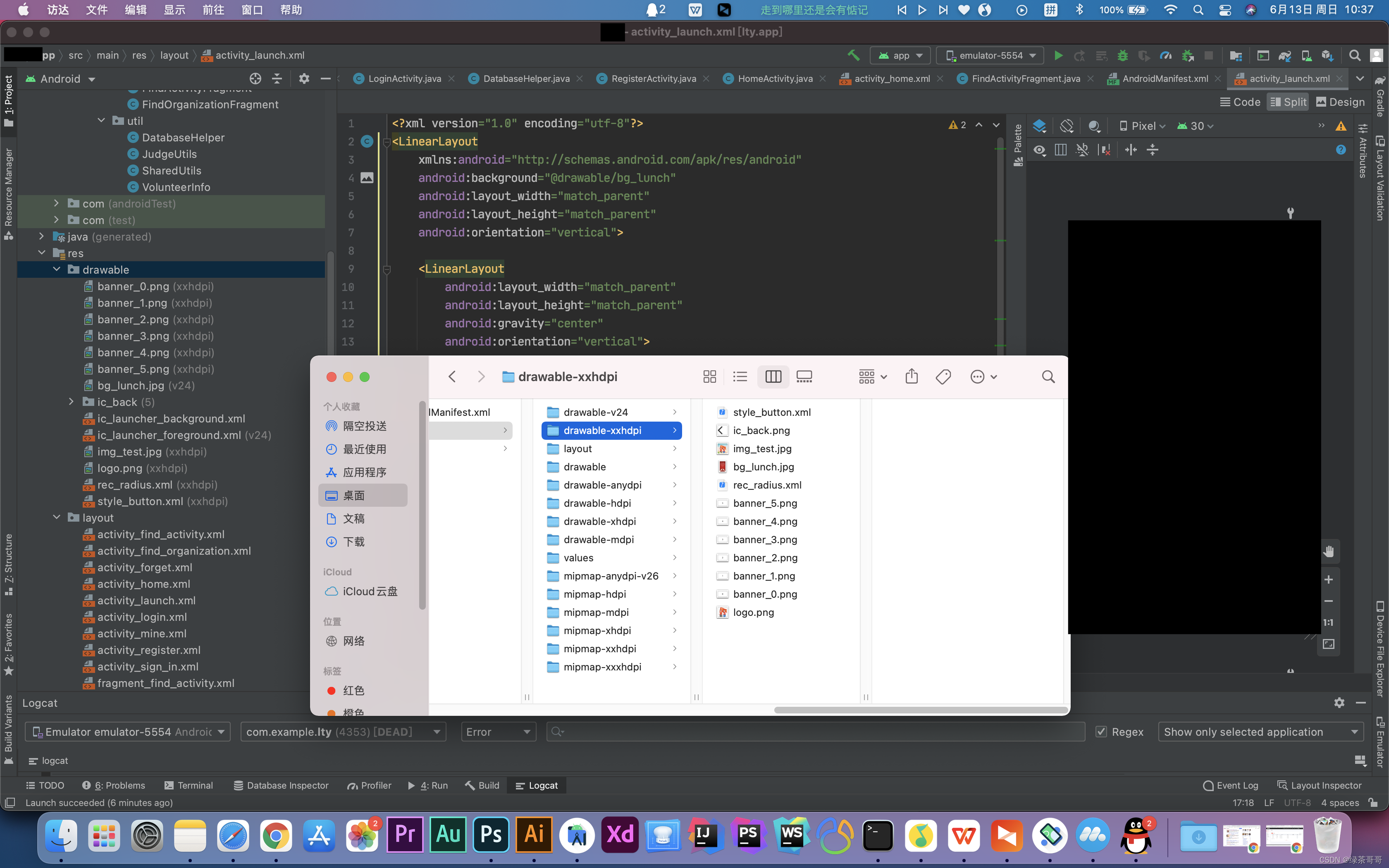Open the Event Log panel
The width and height of the screenshot is (1389, 868).
pyautogui.click(x=1231, y=785)
